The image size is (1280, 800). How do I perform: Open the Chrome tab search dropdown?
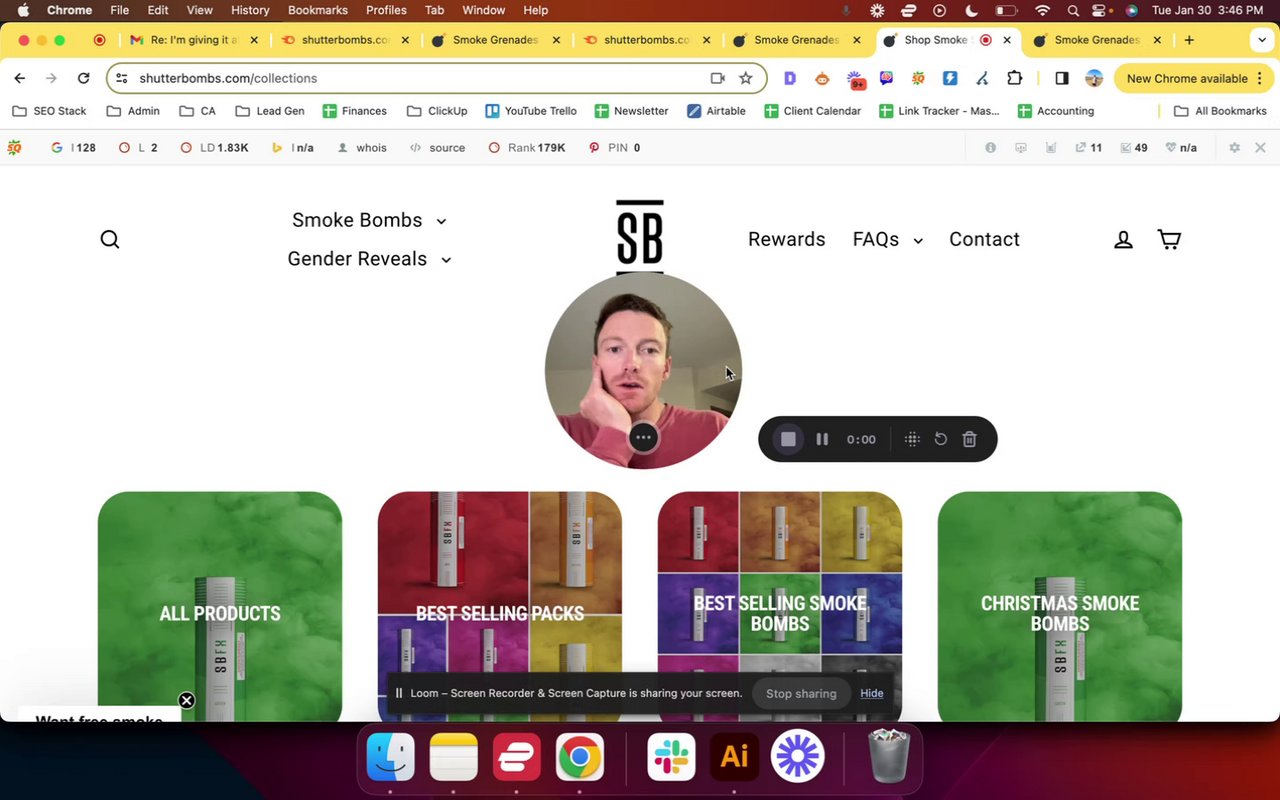click(x=1261, y=40)
